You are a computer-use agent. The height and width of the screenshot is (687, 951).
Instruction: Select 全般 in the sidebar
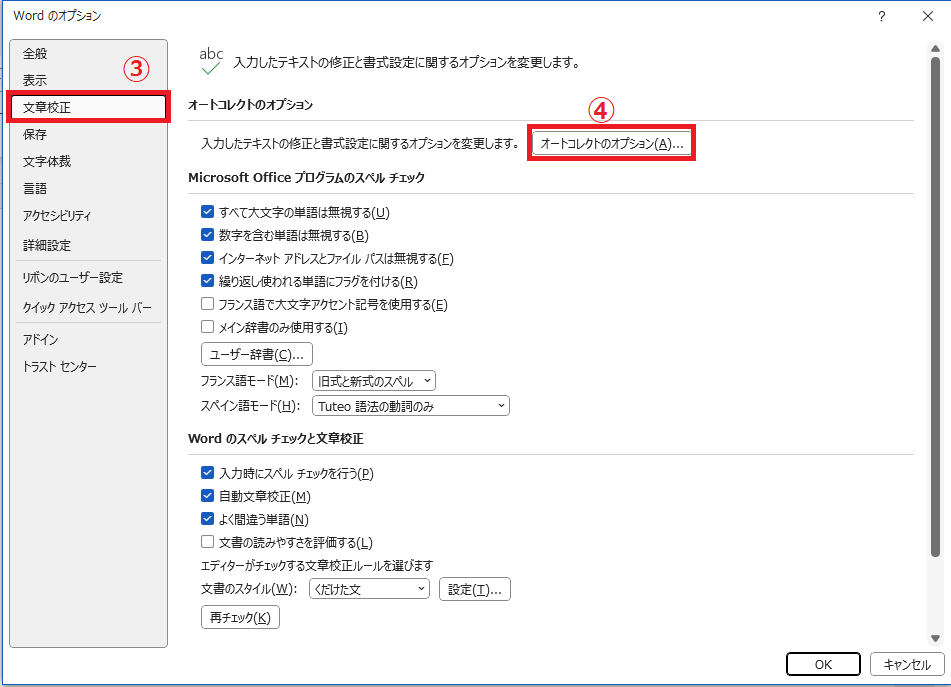89,53
